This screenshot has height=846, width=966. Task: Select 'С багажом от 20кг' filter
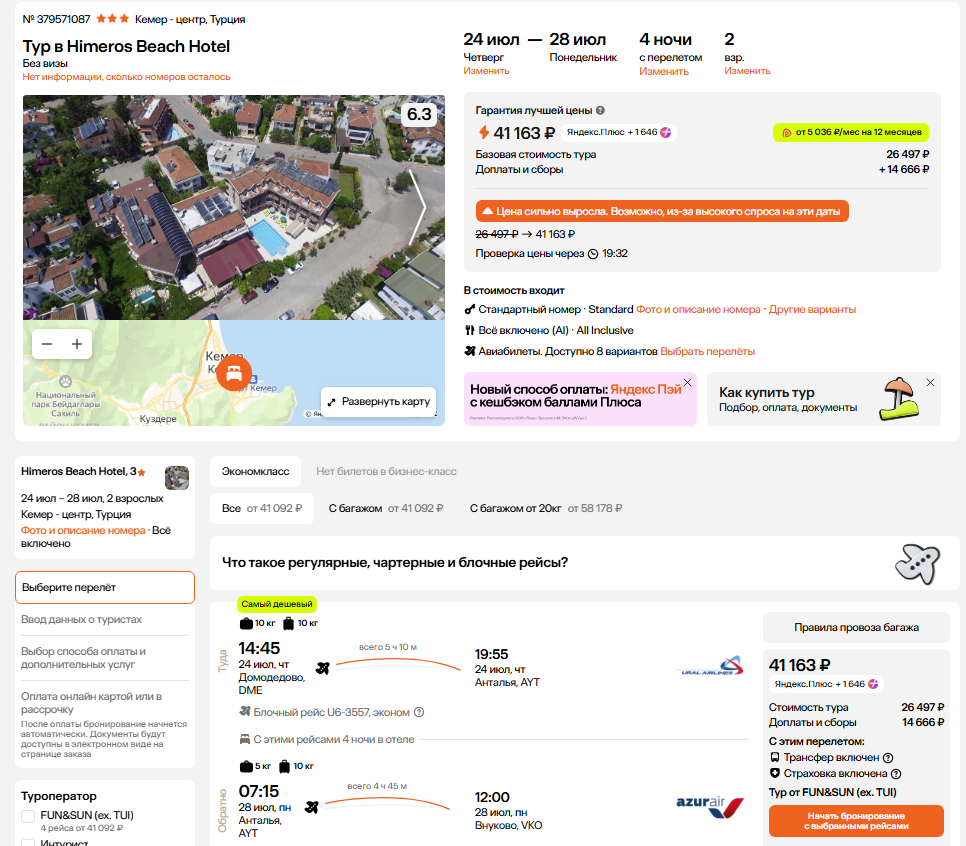click(546, 508)
